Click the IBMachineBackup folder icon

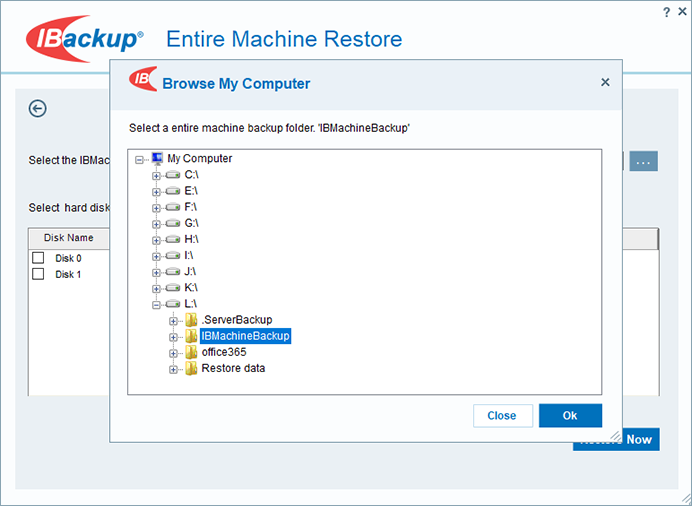coord(191,336)
